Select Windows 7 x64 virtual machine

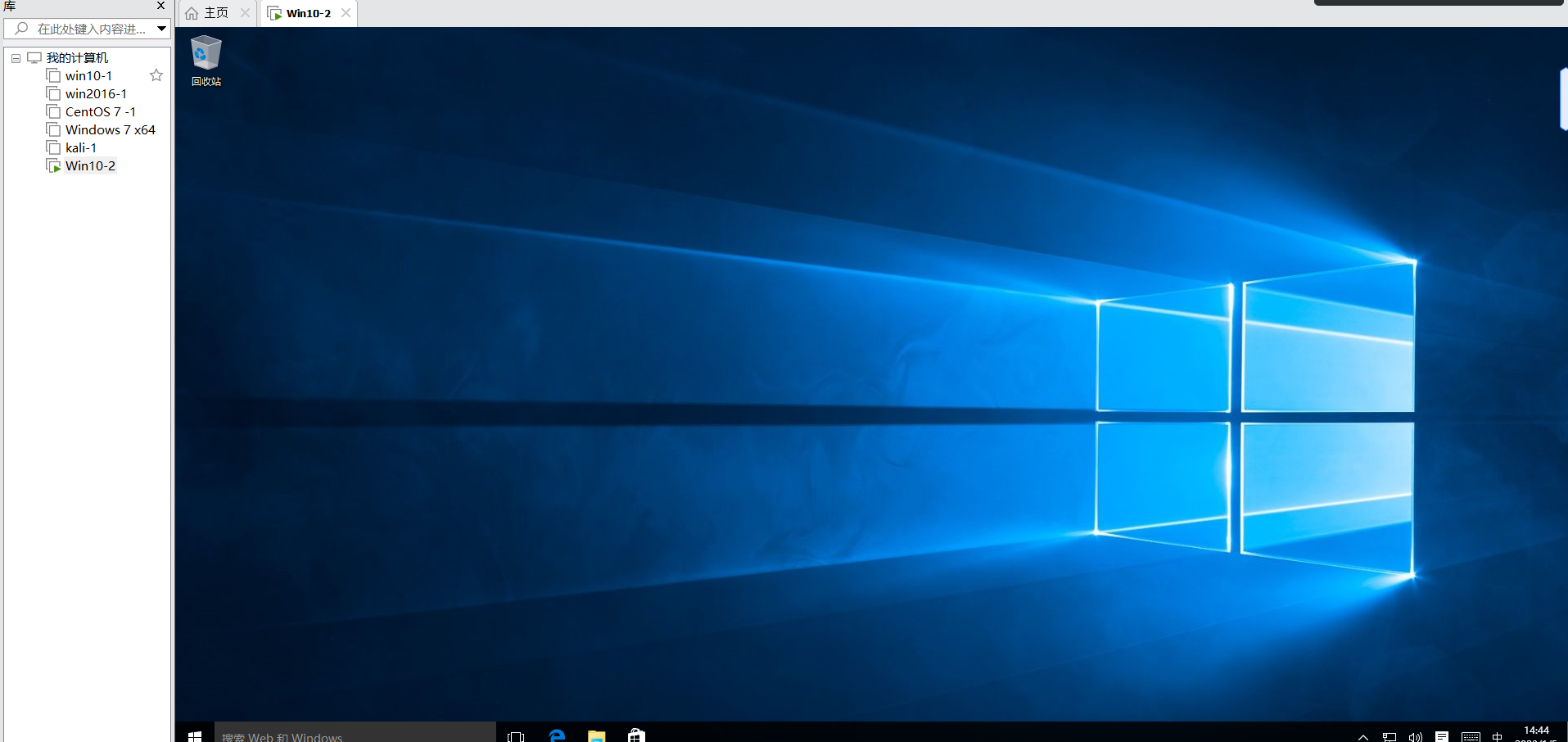pyautogui.click(x=110, y=129)
